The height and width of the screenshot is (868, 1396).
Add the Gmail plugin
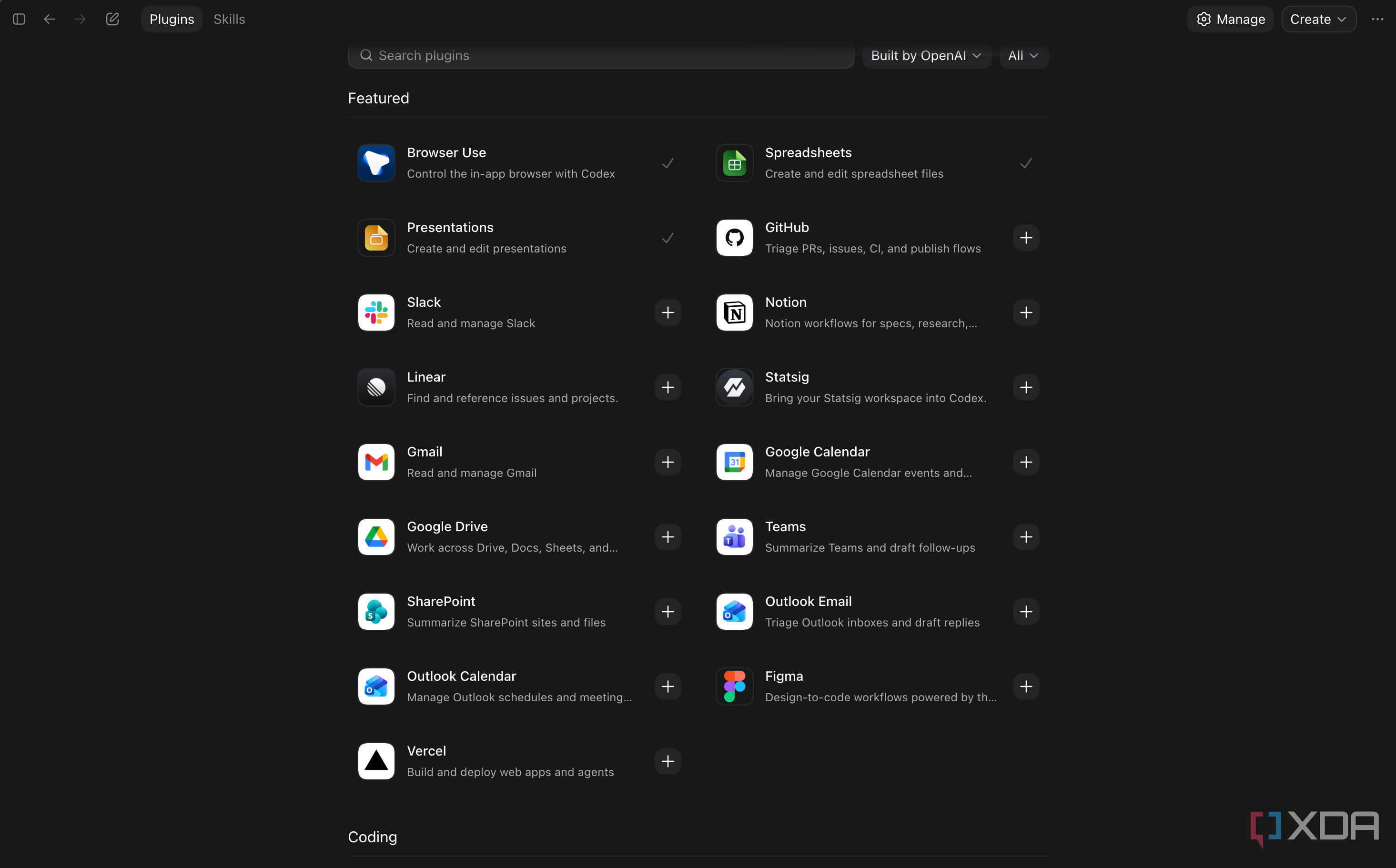pyautogui.click(x=668, y=462)
